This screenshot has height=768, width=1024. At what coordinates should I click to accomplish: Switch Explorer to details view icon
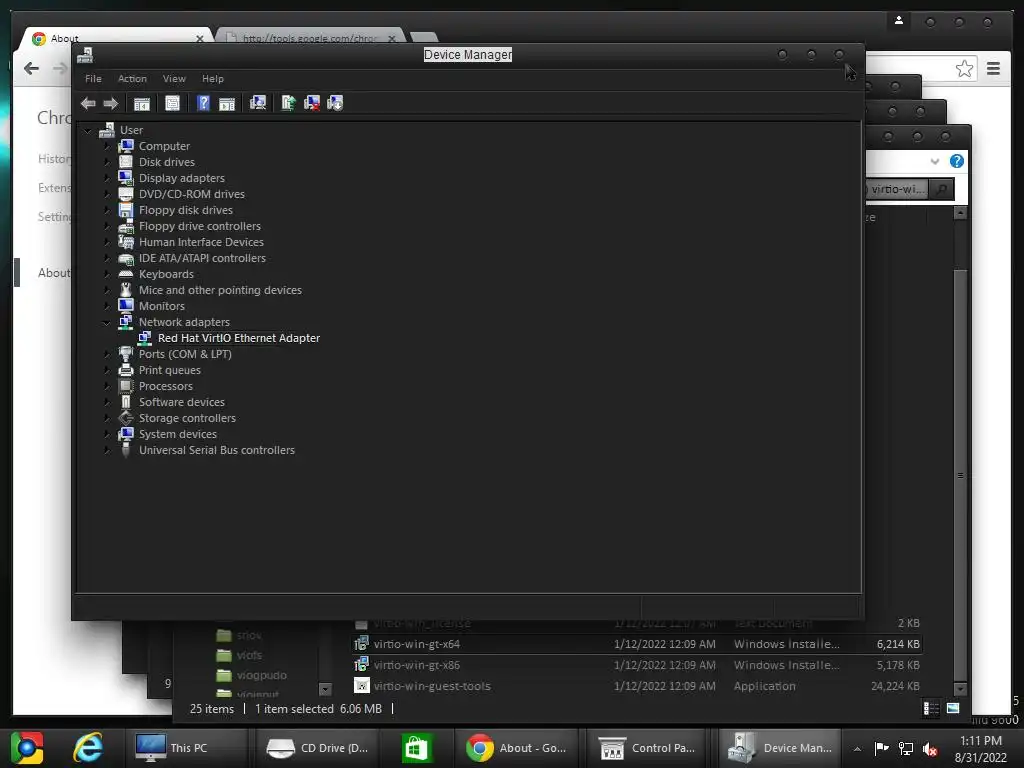(x=931, y=708)
